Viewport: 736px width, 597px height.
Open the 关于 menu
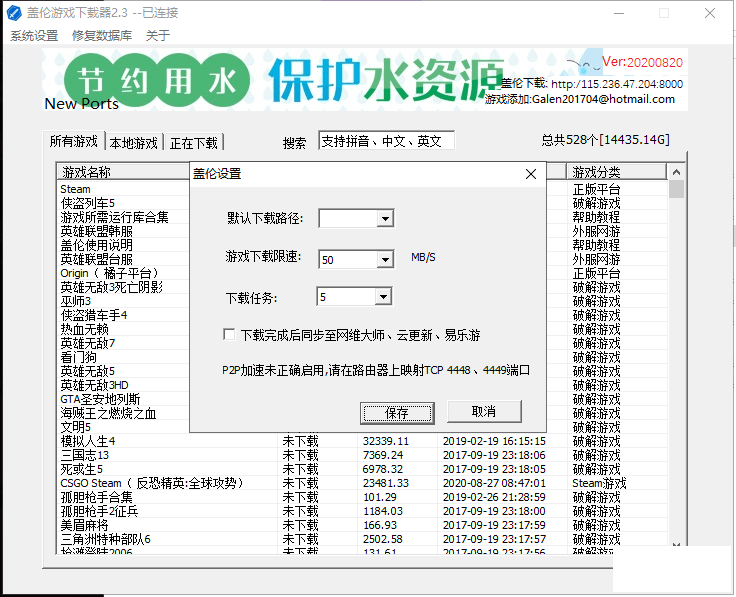[157, 36]
